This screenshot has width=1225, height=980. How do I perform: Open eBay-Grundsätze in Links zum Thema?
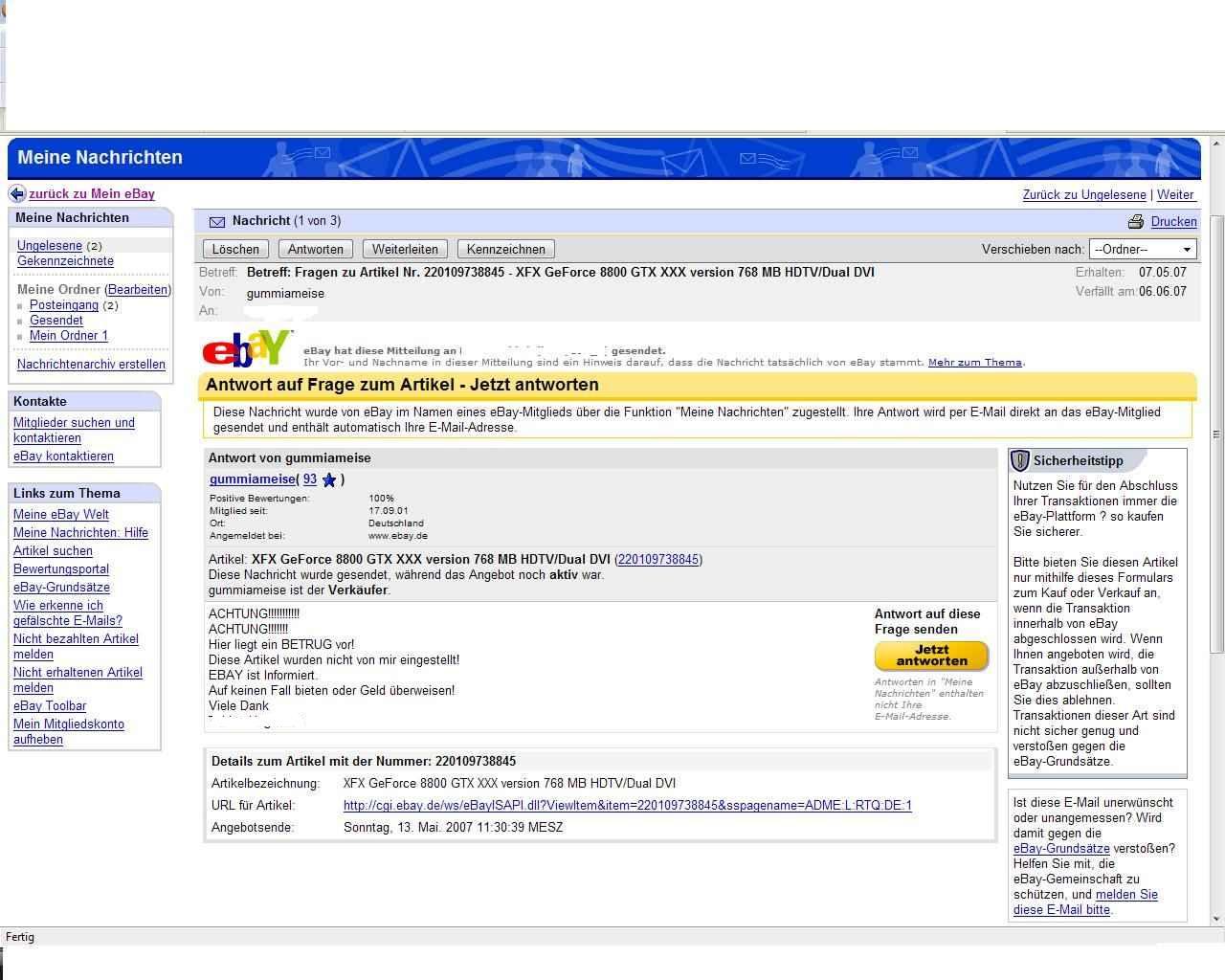click(61, 588)
